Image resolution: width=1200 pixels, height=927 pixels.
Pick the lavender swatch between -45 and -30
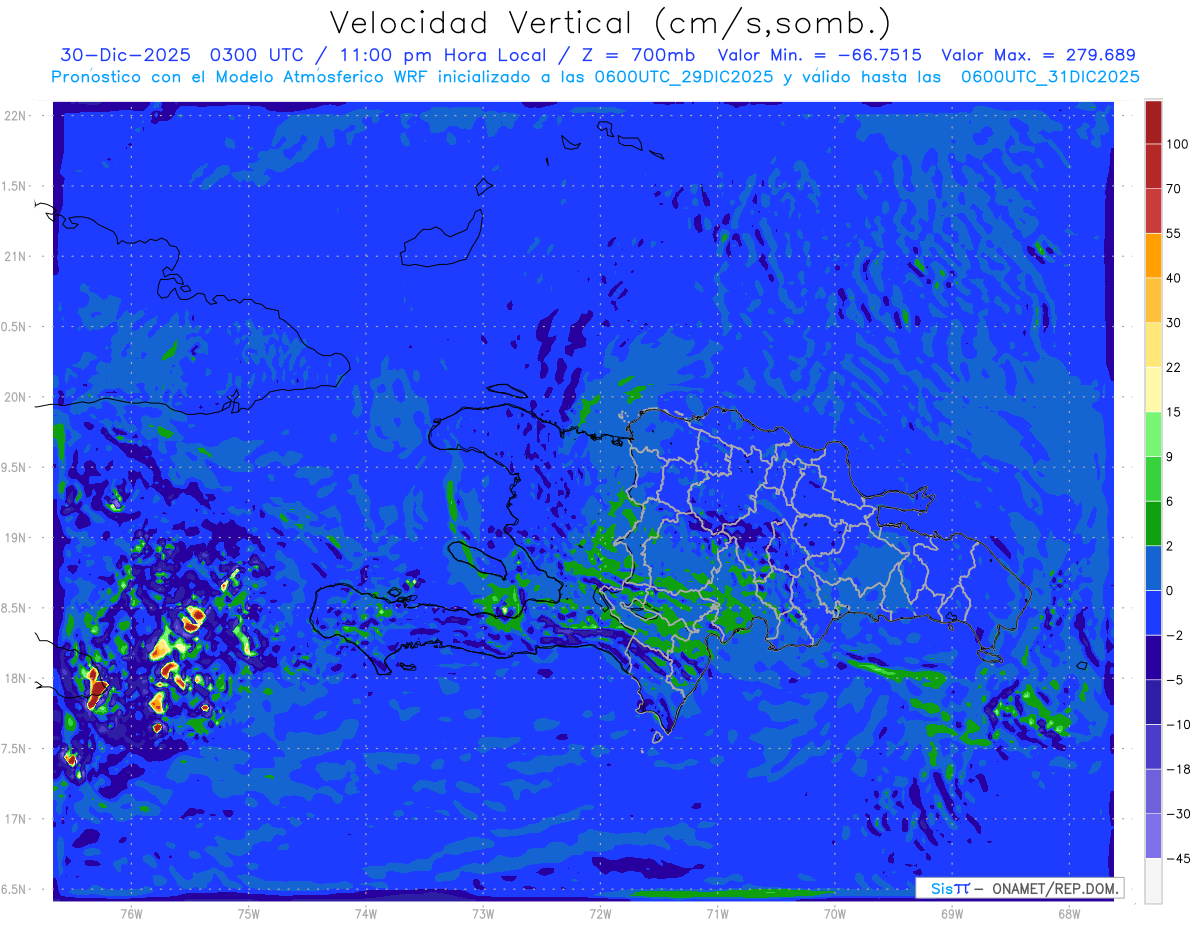pyautogui.click(x=1153, y=836)
